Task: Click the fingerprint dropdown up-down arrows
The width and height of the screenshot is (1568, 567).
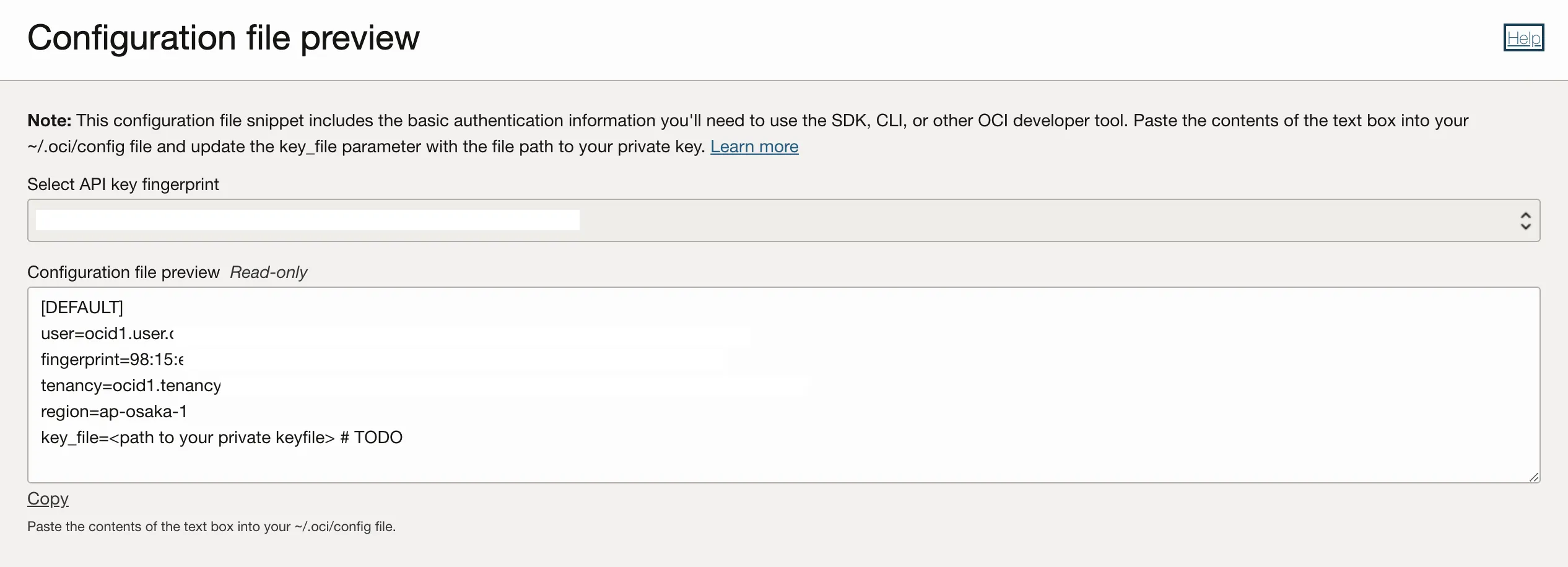Action: (x=1525, y=220)
